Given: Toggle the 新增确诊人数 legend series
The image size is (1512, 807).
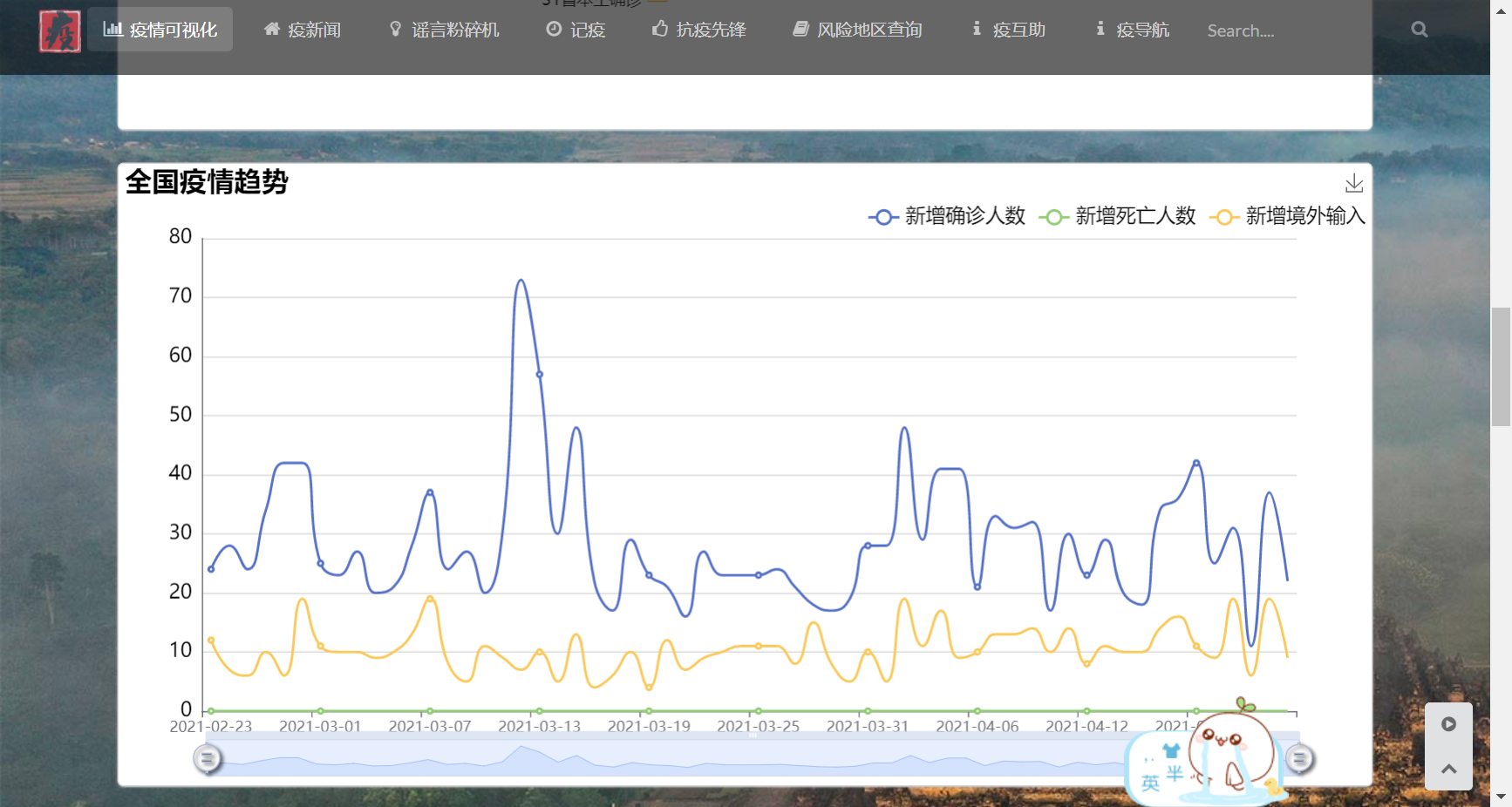Looking at the screenshot, I should pos(947,216).
